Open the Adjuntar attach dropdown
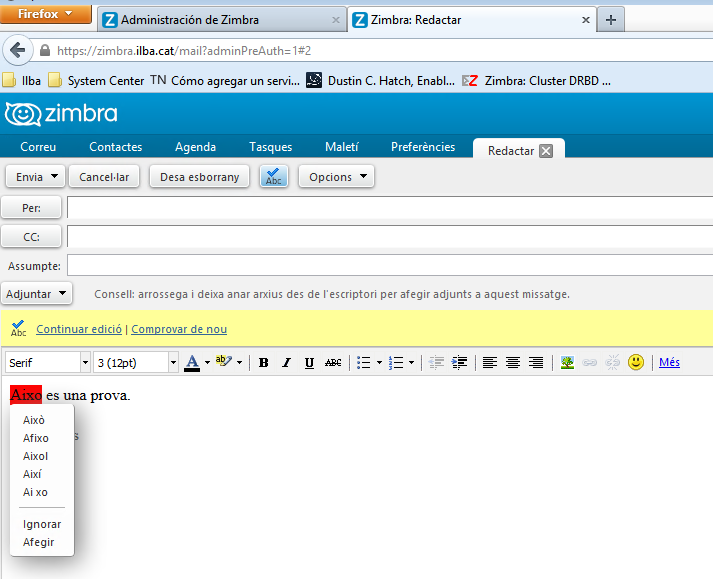The height and width of the screenshot is (579, 713). click(x=36, y=294)
